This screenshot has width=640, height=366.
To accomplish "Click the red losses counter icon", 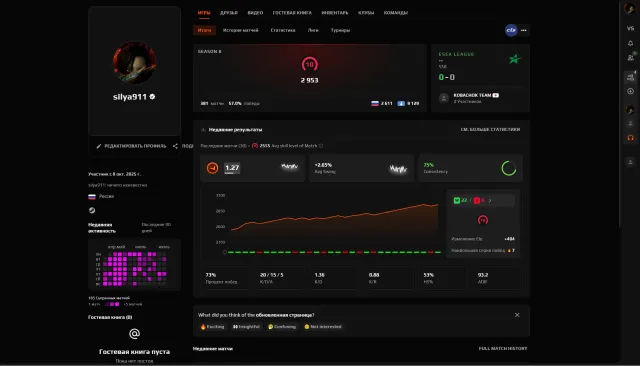I will pyautogui.click(x=477, y=200).
